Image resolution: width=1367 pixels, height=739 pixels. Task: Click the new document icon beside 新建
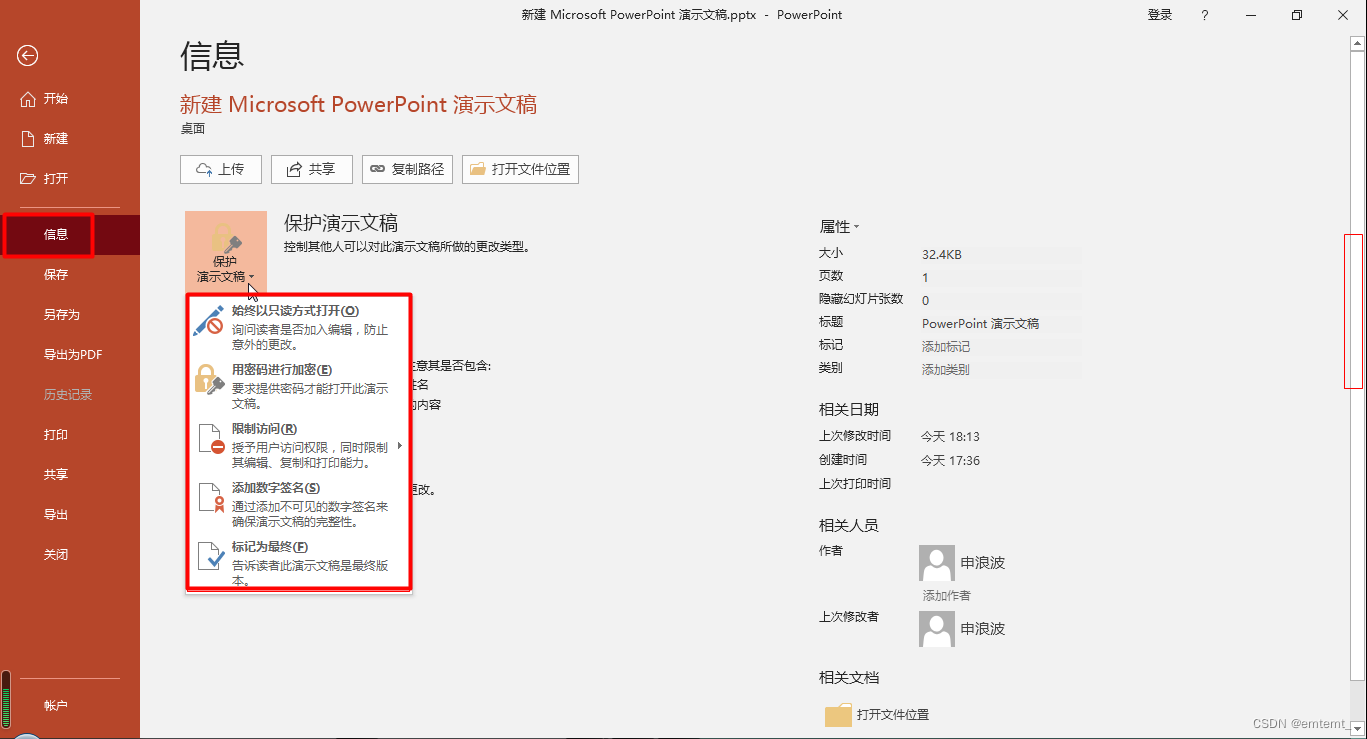click(x=28, y=138)
